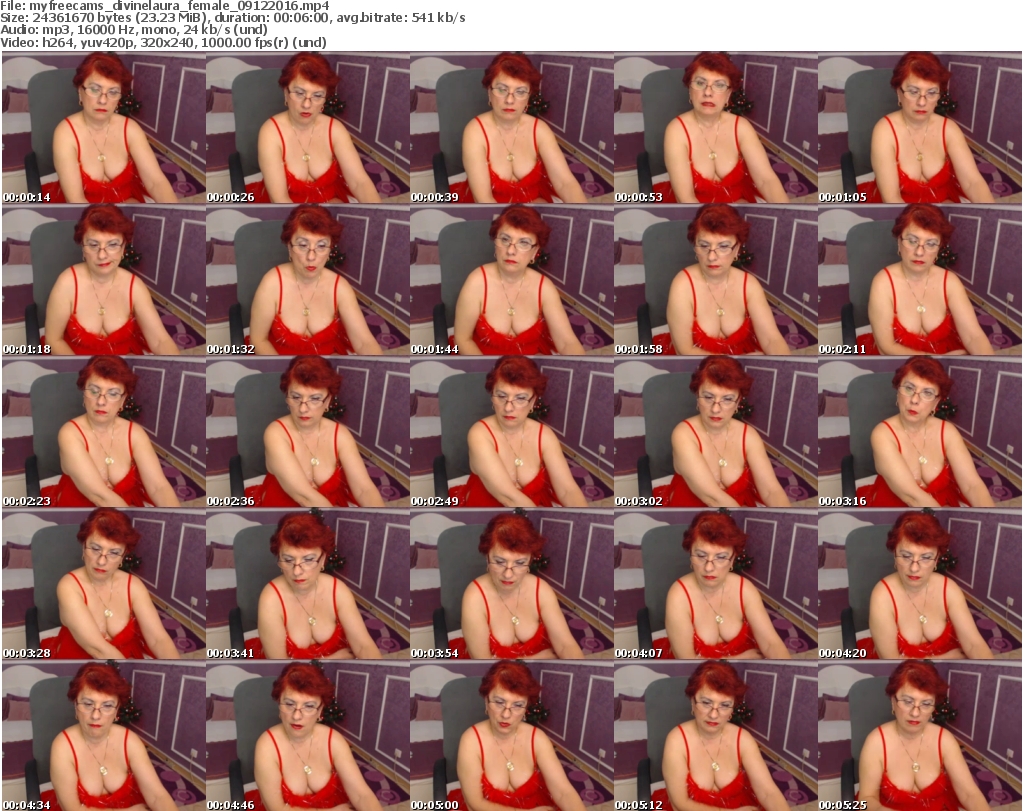Pick the thumbnail stamped 00:01:32
This screenshot has height=811, width=1024.
point(308,279)
